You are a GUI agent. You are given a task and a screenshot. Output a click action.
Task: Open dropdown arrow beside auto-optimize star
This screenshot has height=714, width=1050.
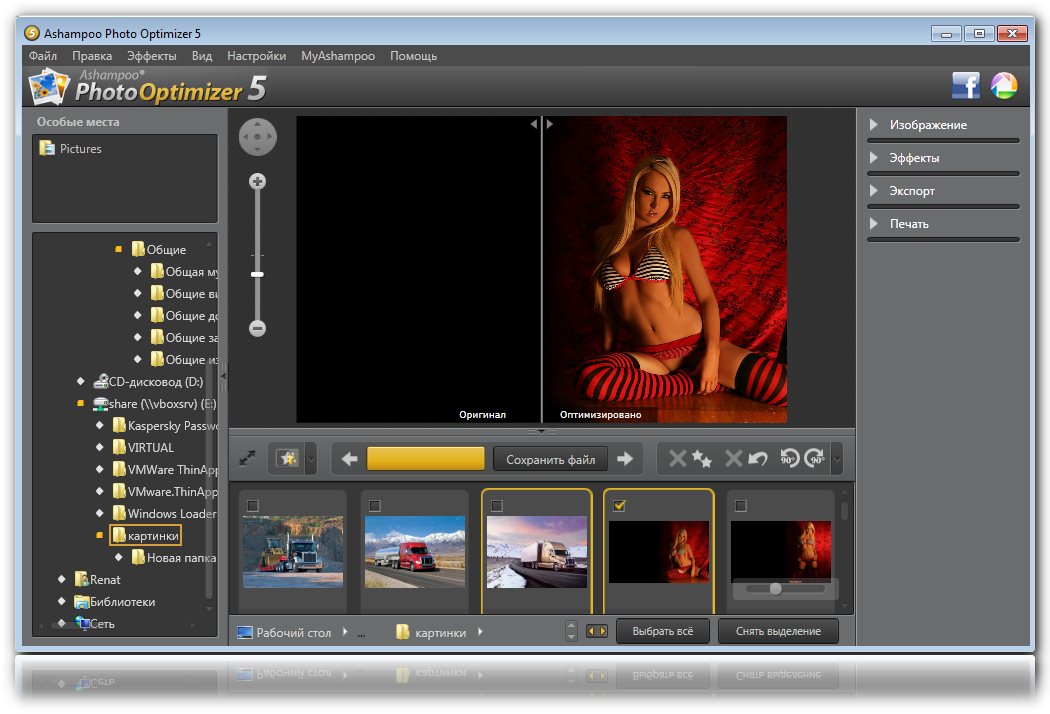(311, 460)
